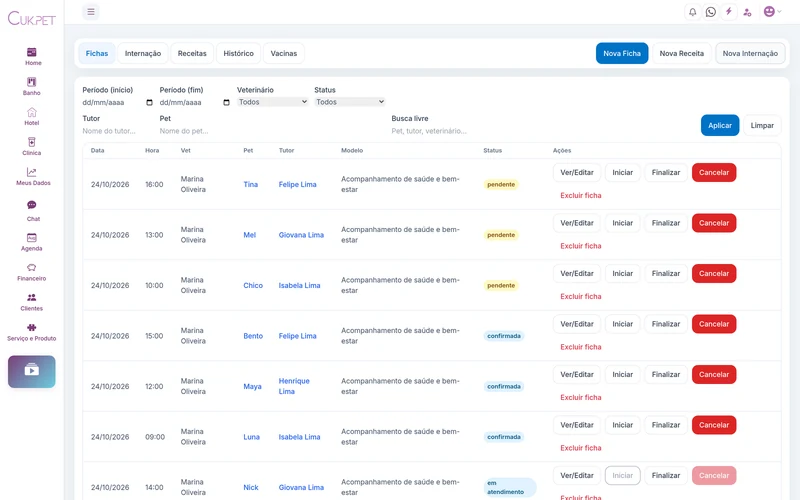The width and height of the screenshot is (800, 500).
Task: Click the lightning bolt quick actions icon
Action: click(x=729, y=12)
